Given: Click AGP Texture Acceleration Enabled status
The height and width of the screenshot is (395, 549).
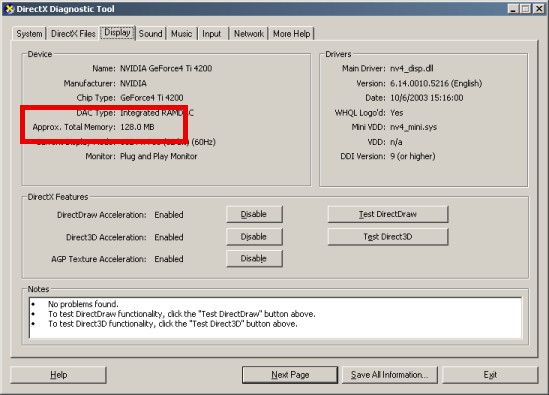Looking at the screenshot, I should (169, 259).
